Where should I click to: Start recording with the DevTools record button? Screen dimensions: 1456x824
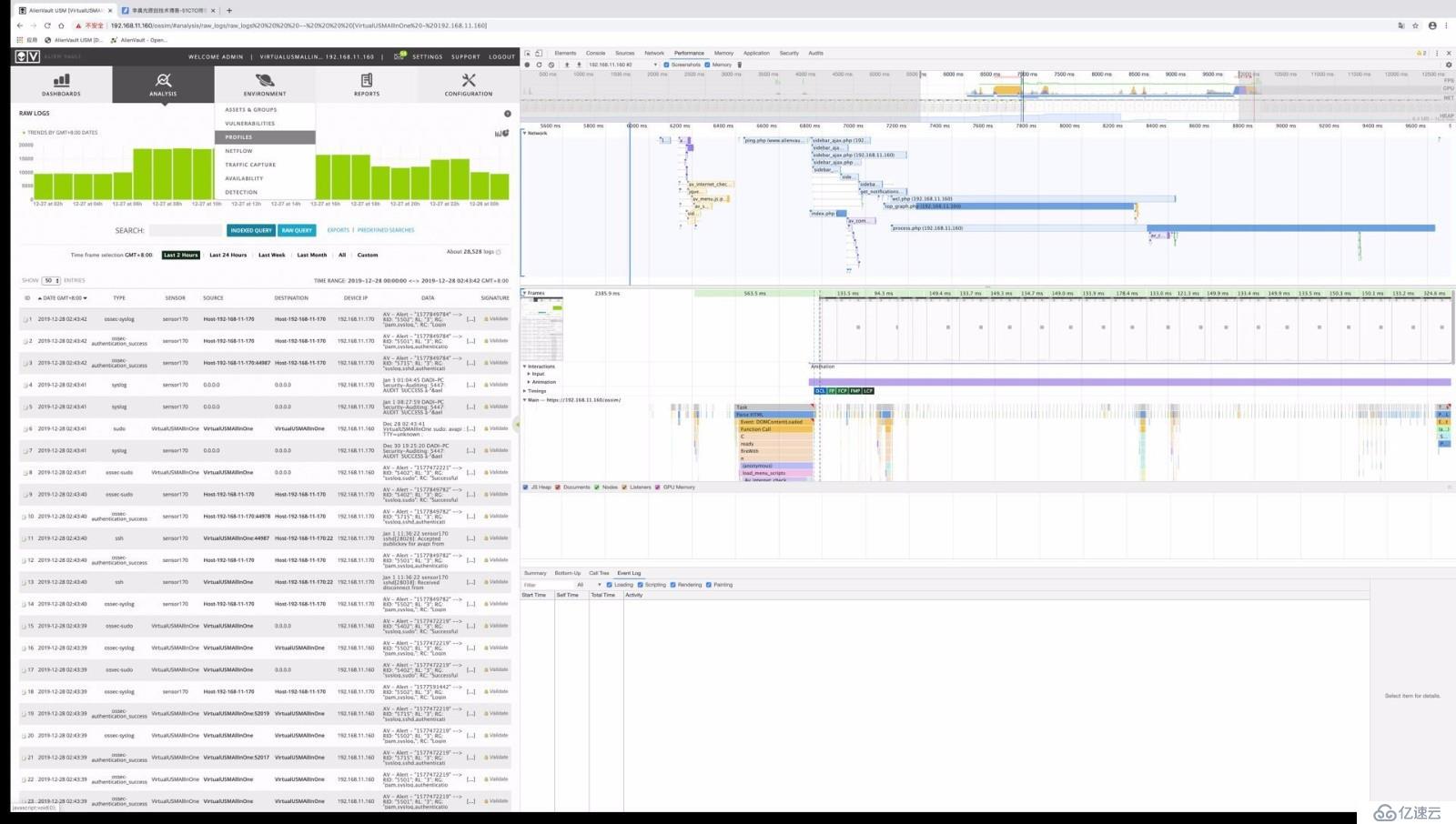(527, 65)
